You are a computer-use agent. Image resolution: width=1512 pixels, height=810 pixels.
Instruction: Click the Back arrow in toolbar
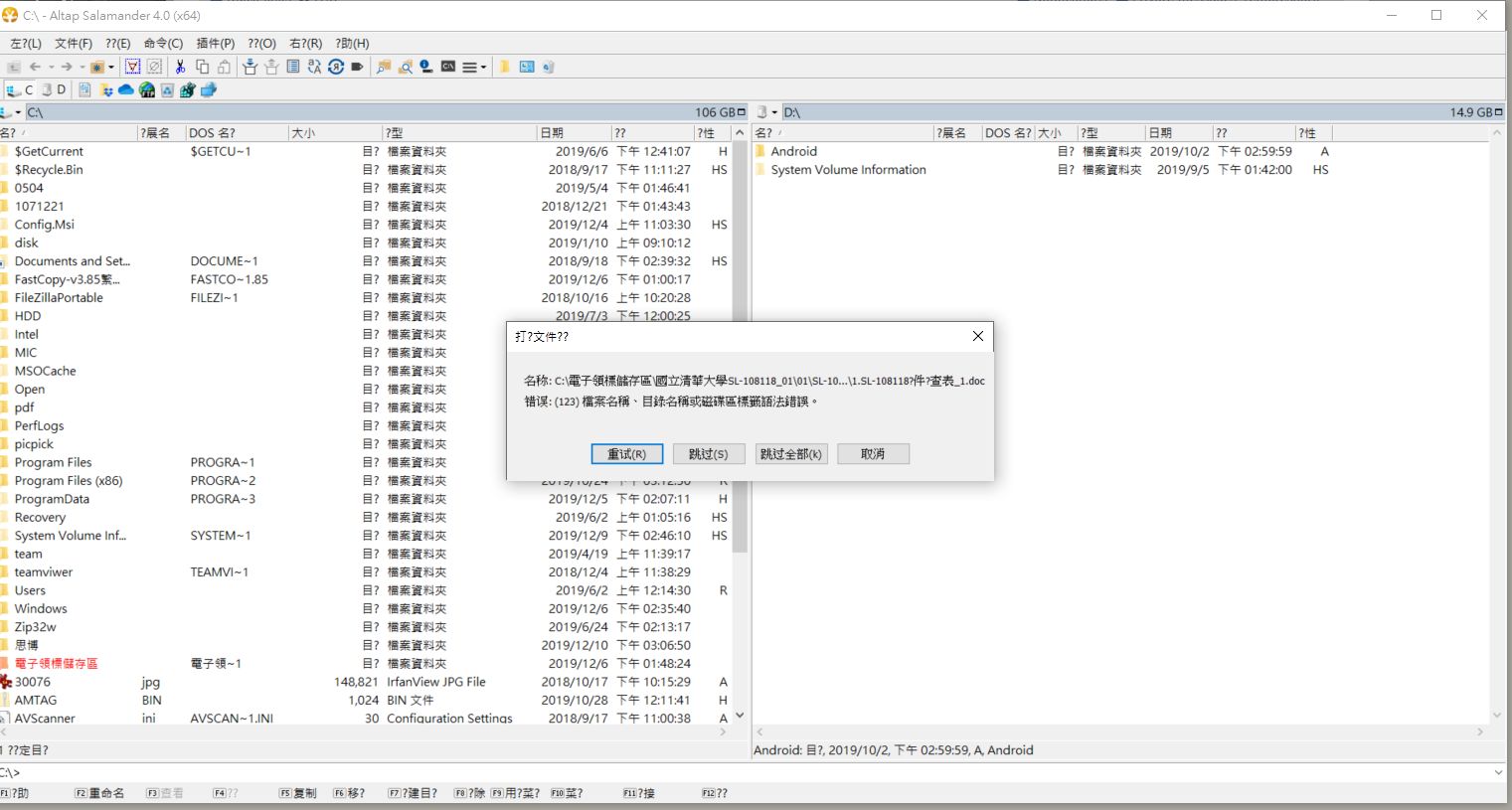click(35, 67)
